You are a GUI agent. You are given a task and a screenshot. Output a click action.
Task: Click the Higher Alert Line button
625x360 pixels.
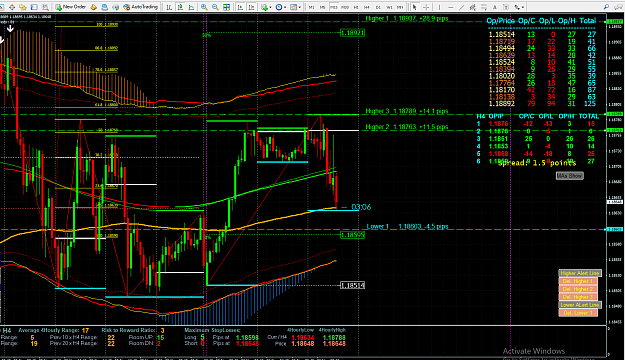[x=580, y=273]
